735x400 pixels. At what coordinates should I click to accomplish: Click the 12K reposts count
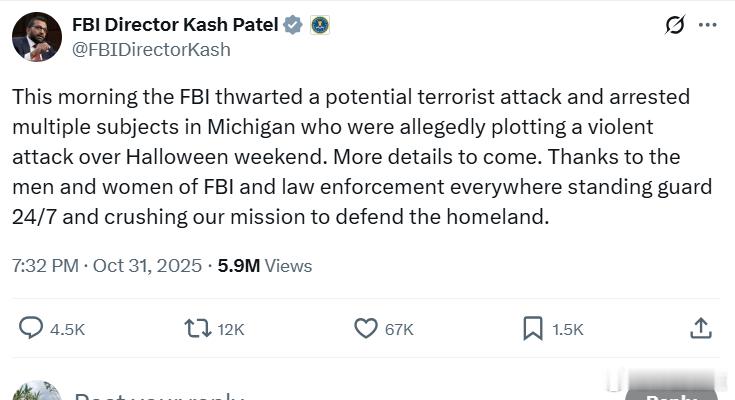click(x=231, y=329)
